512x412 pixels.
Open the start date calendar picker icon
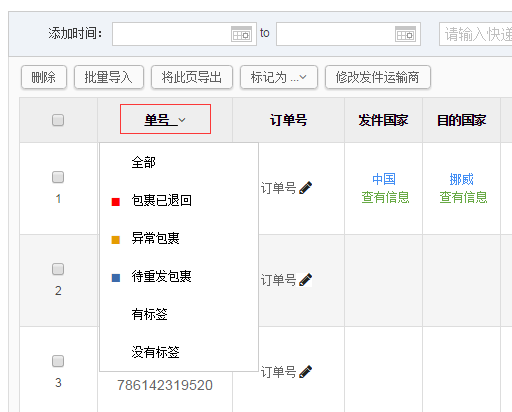[241, 34]
